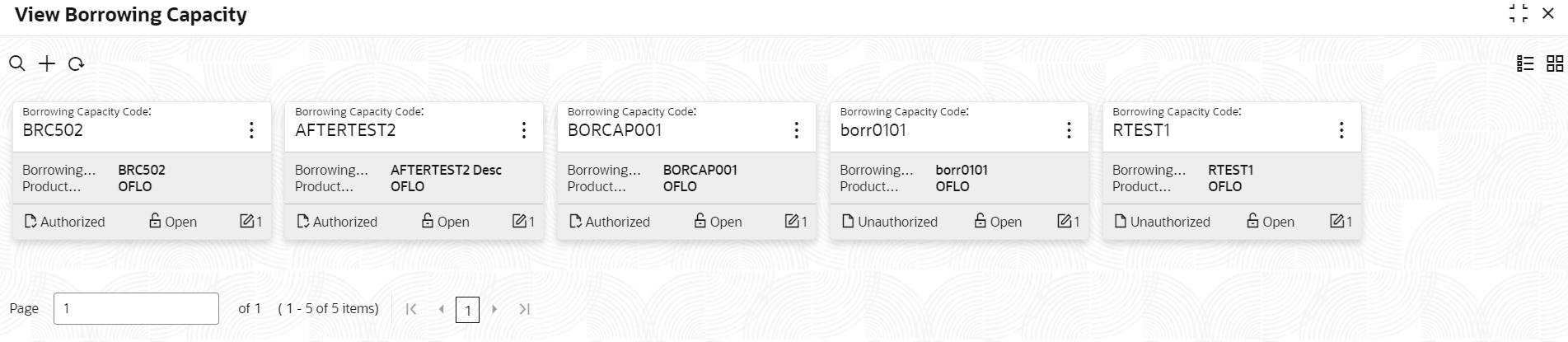This screenshot has width=1568, height=342.
Task: Go to the first page
Action: pyautogui.click(x=411, y=309)
